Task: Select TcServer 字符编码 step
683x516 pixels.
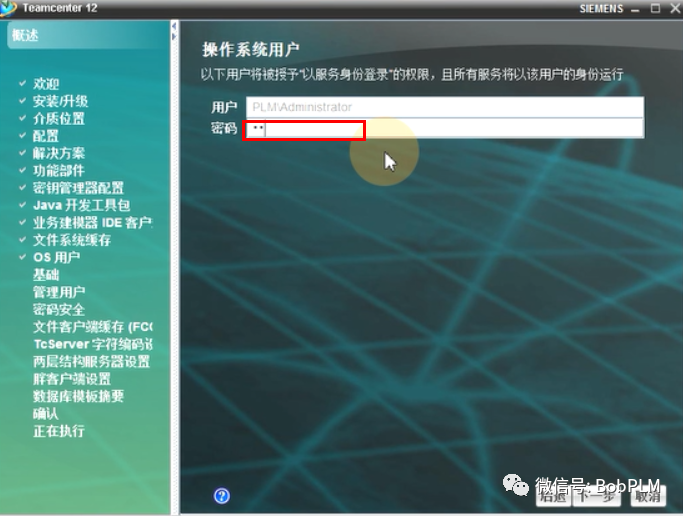Action: tap(93, 344)
